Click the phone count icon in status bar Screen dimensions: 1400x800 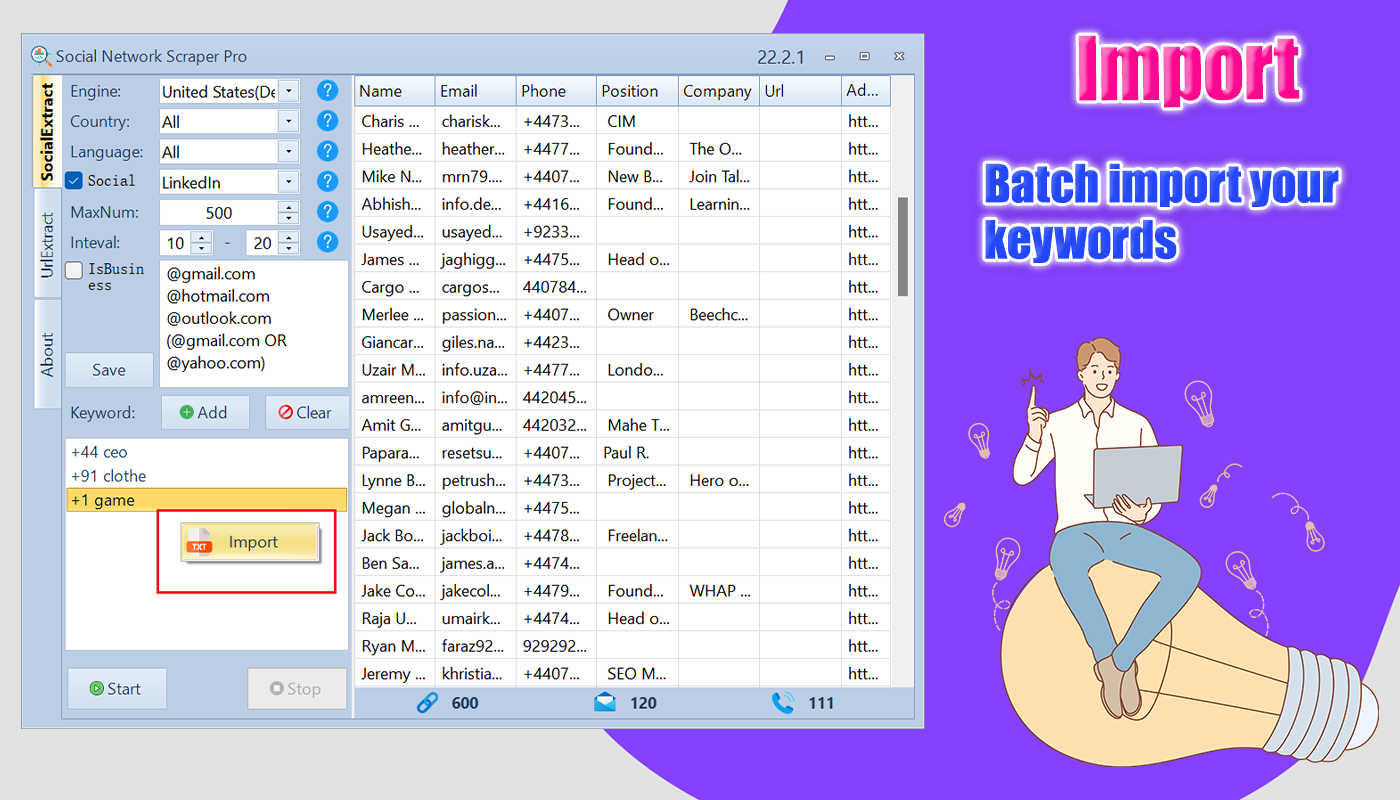coord(785,703)
